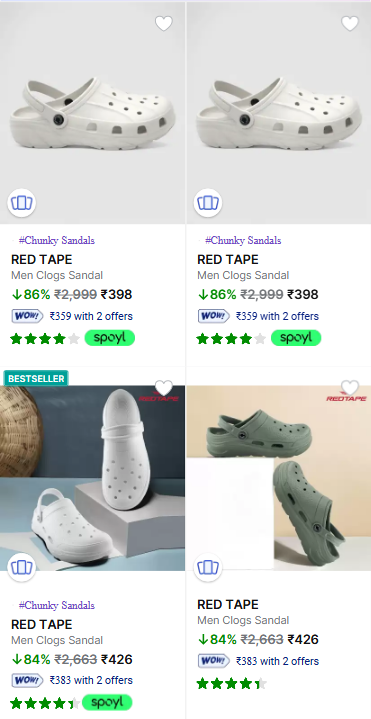Screen dimensions: 371x719
Task: Click the BESTSELLER tag
Action: (x=36, y=378)
